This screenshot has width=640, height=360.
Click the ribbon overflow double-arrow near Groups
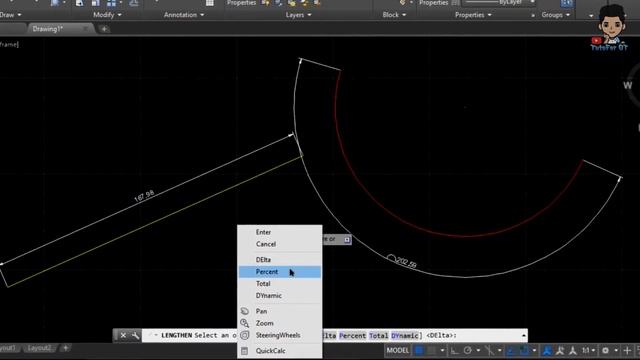coord(533,15)
